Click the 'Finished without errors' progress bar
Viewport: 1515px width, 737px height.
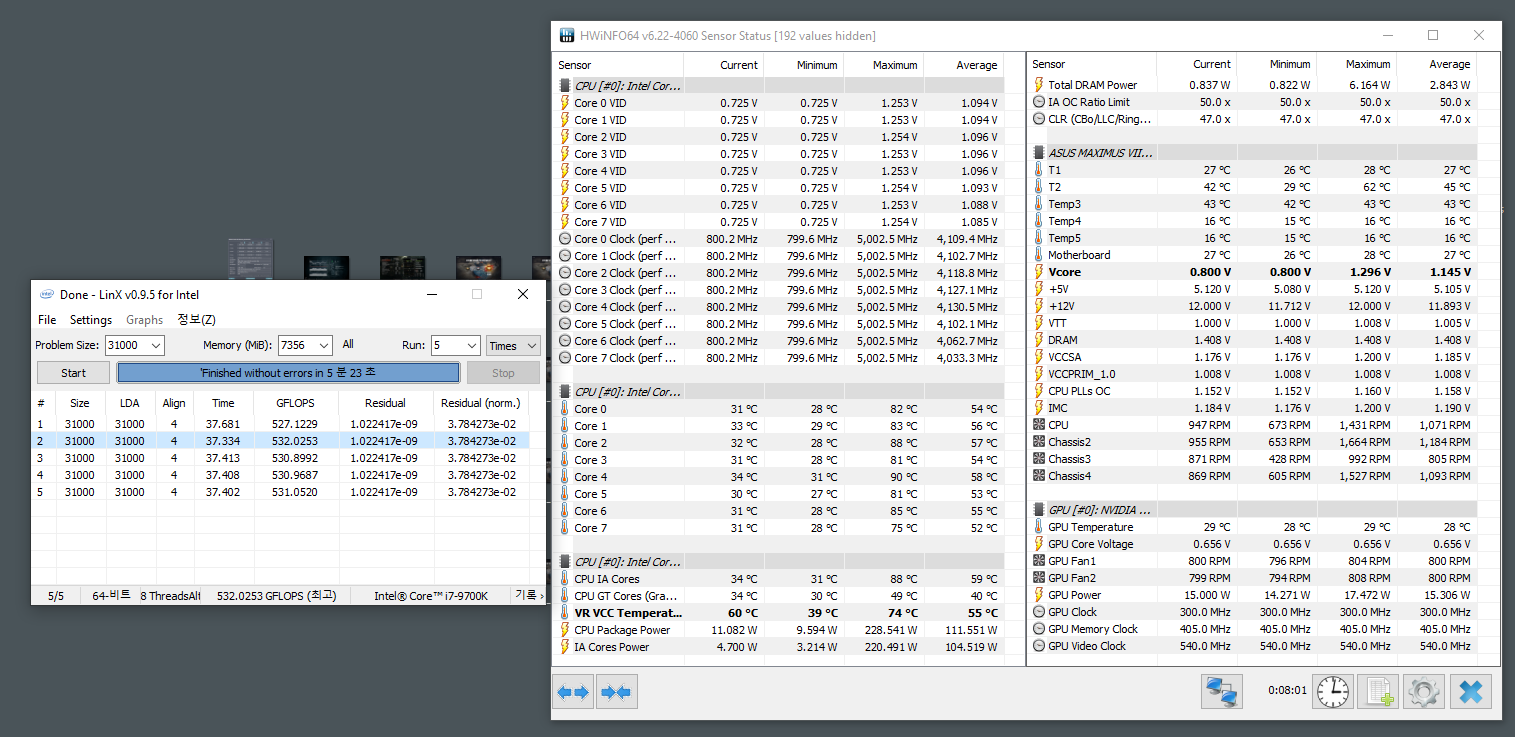click(x=288, y=373)
